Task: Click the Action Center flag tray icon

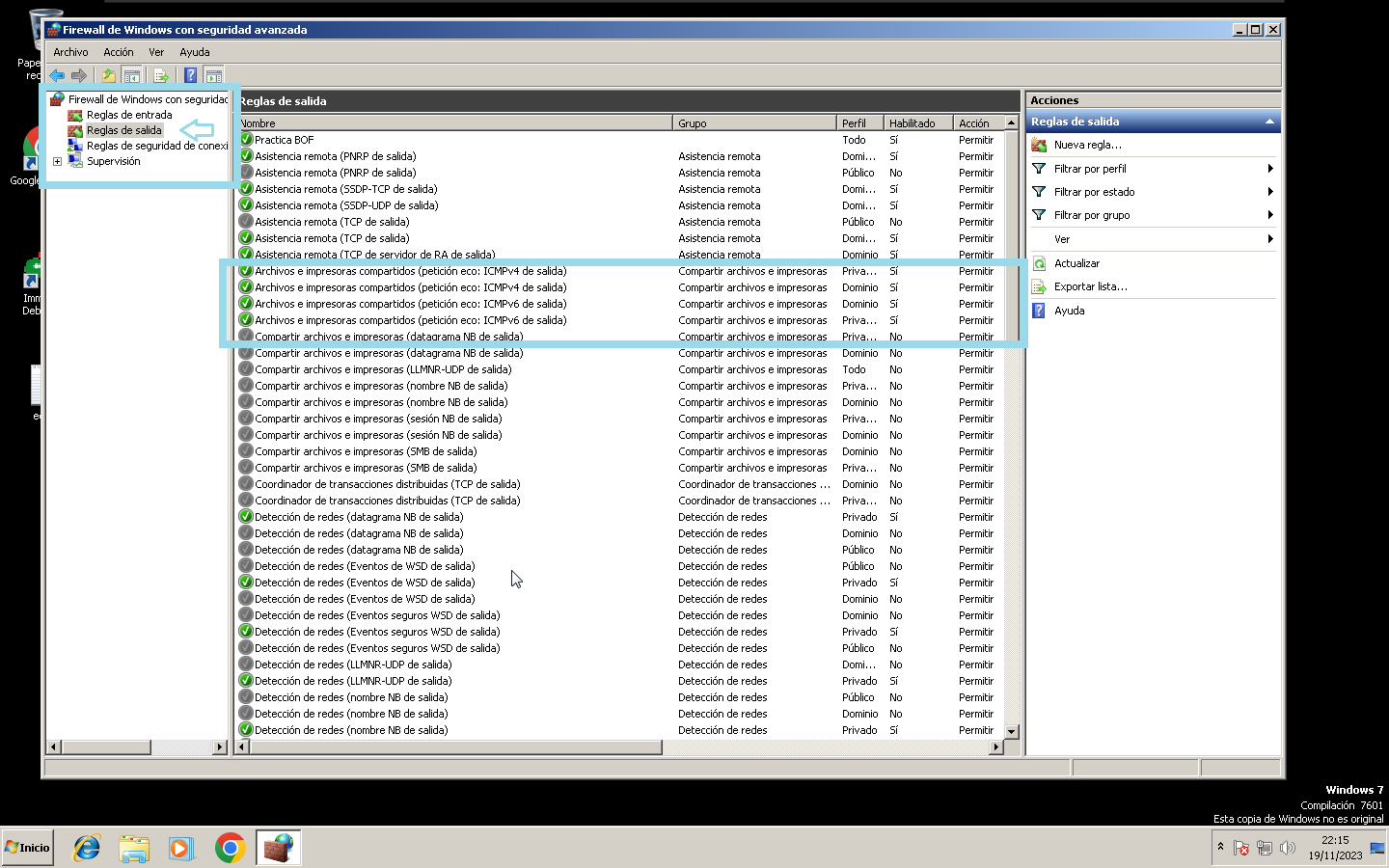Action: [x=1241, y=848]
